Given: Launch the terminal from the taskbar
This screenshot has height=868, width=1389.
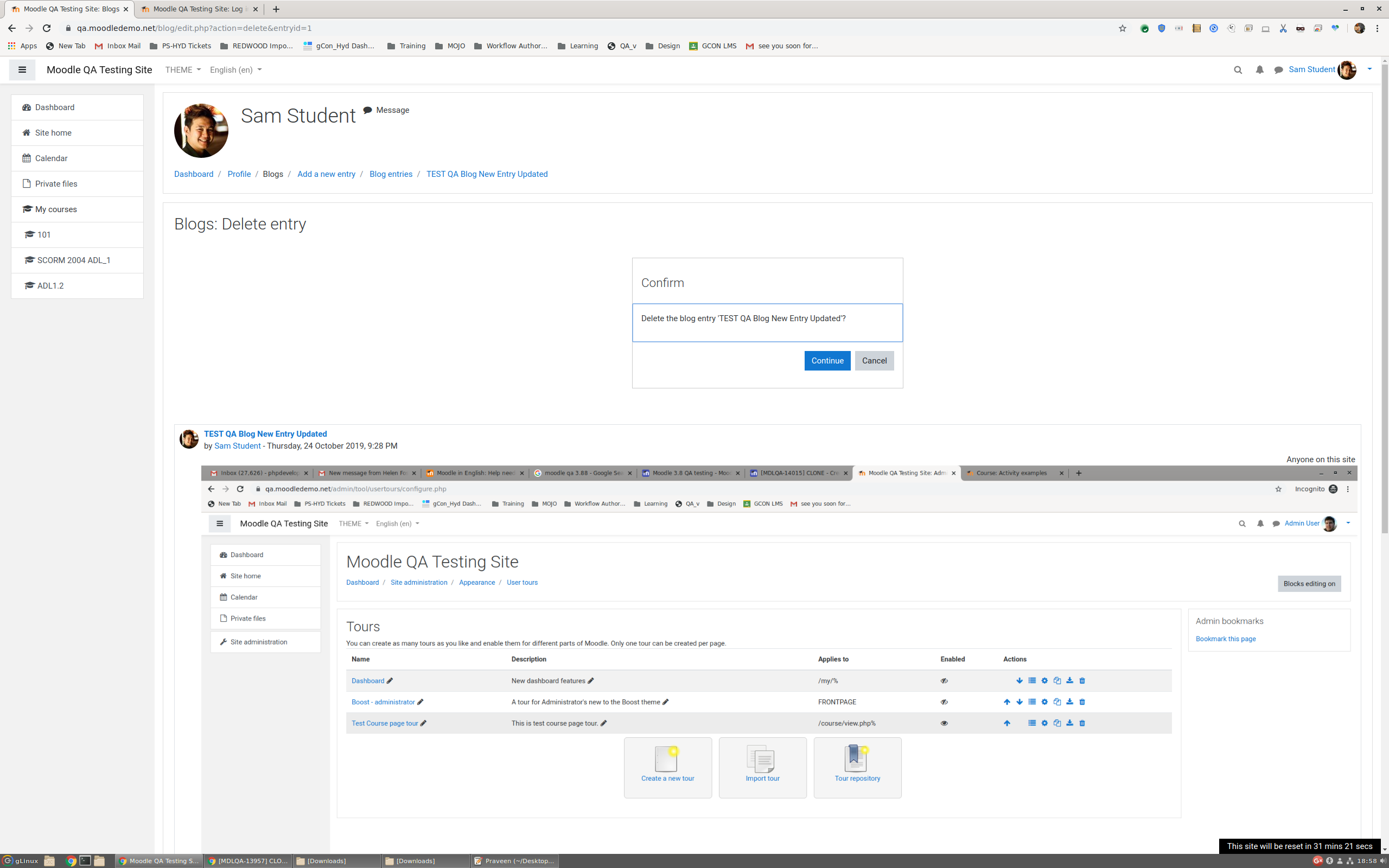Looking at the screenshot, I should [85, 860].
